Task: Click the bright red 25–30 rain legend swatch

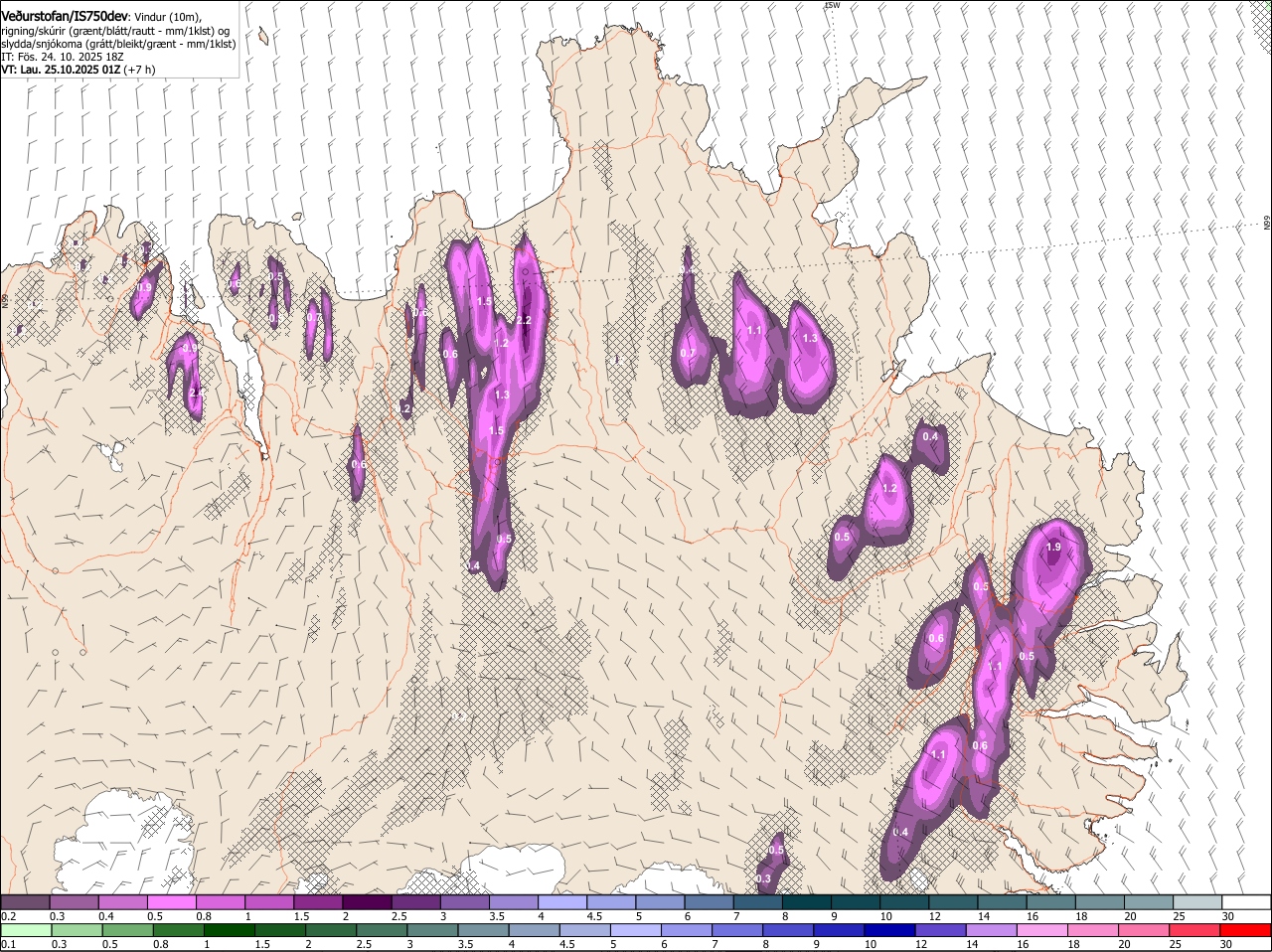Action: pyautogui.click(x=1193, y=930)
